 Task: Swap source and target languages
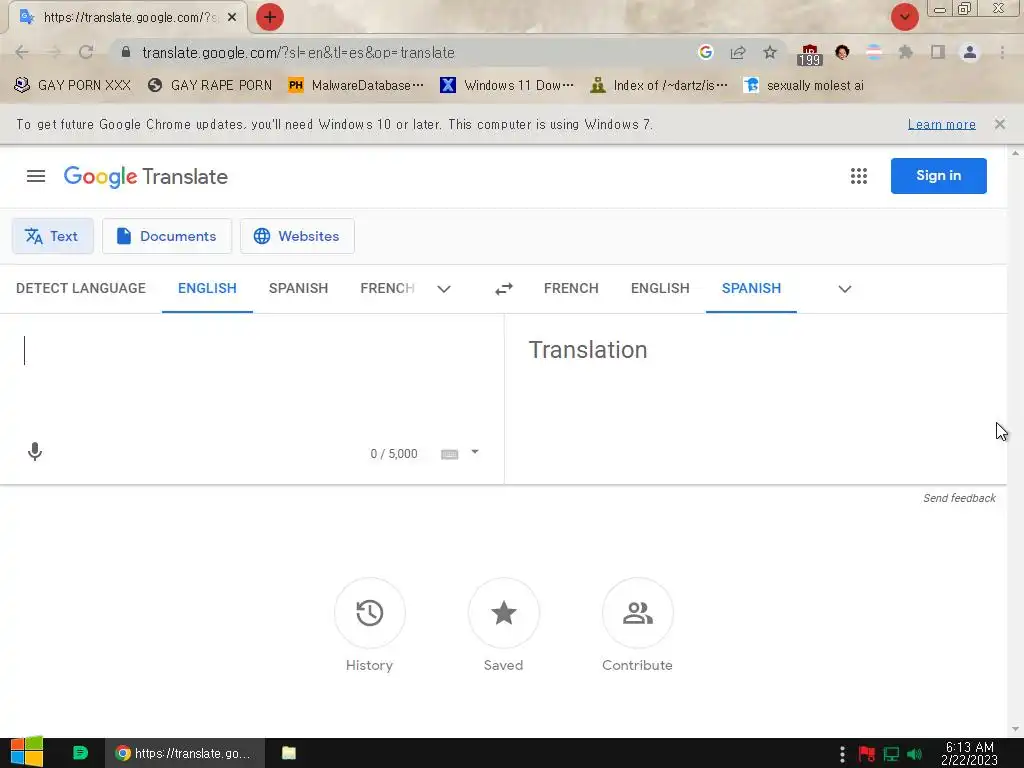504,289
